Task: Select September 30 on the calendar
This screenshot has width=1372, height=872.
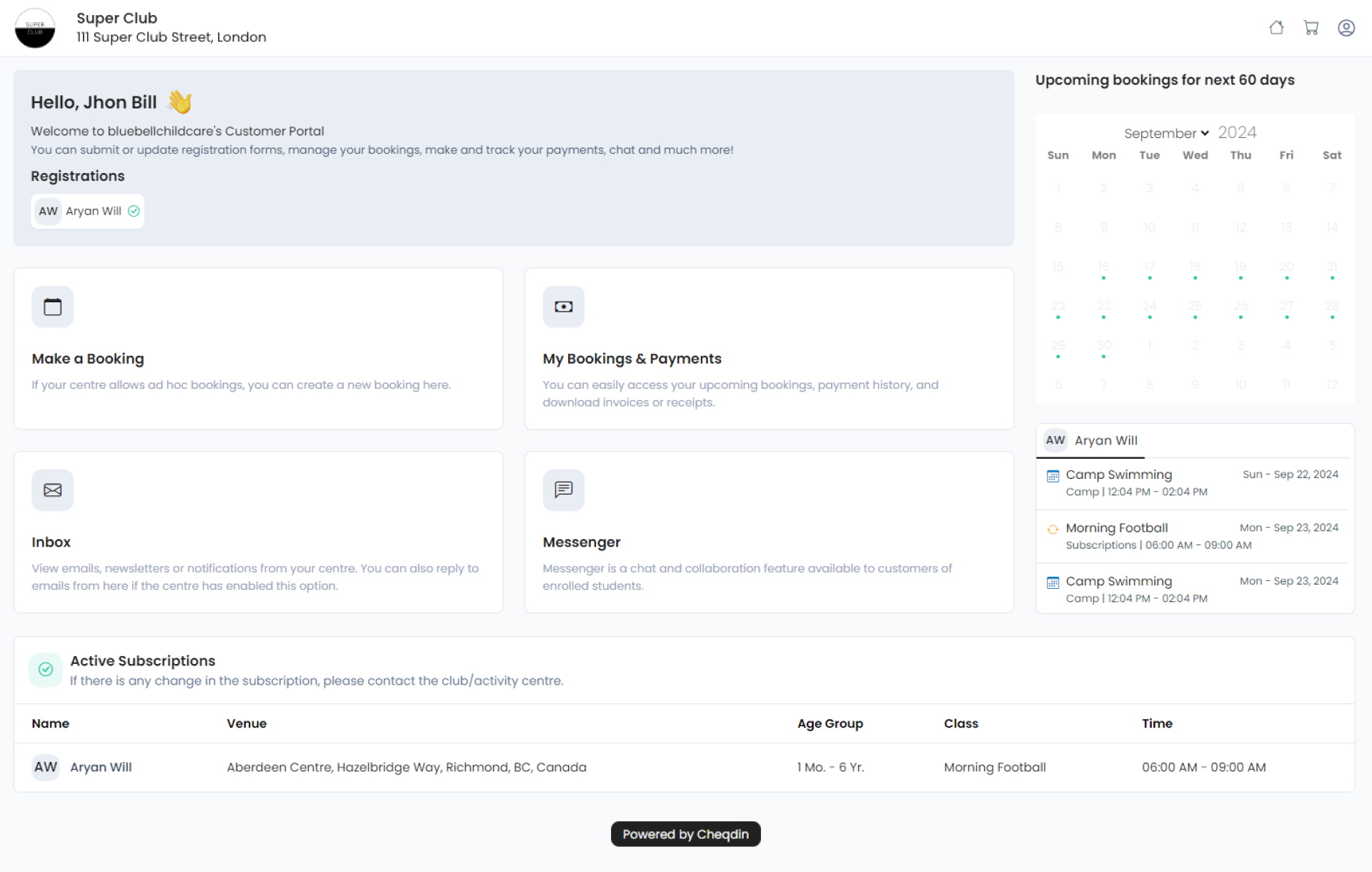Action: [x=1103, y=345]
